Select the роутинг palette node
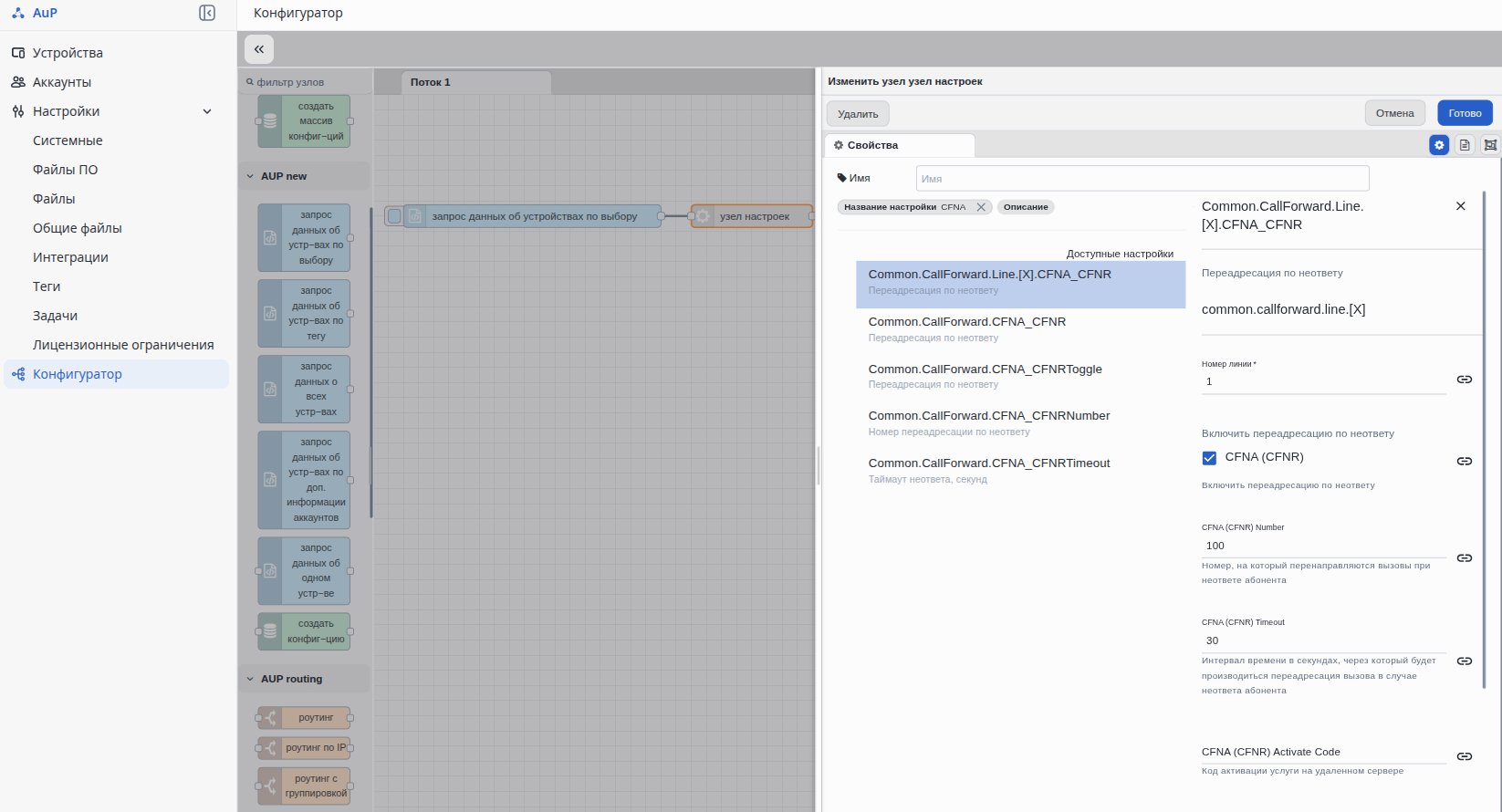The image size is (1502, 812). coord(305,718)
